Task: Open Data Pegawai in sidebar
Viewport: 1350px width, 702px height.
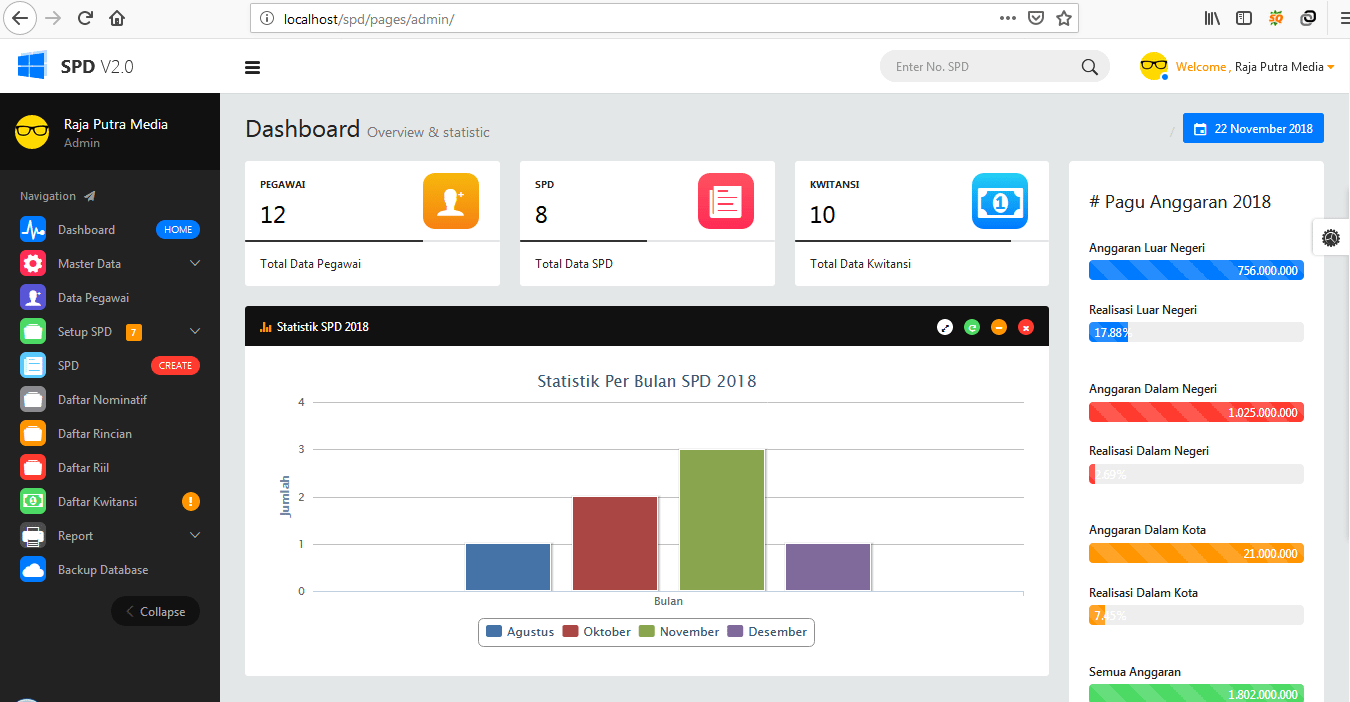Action: 93,298
